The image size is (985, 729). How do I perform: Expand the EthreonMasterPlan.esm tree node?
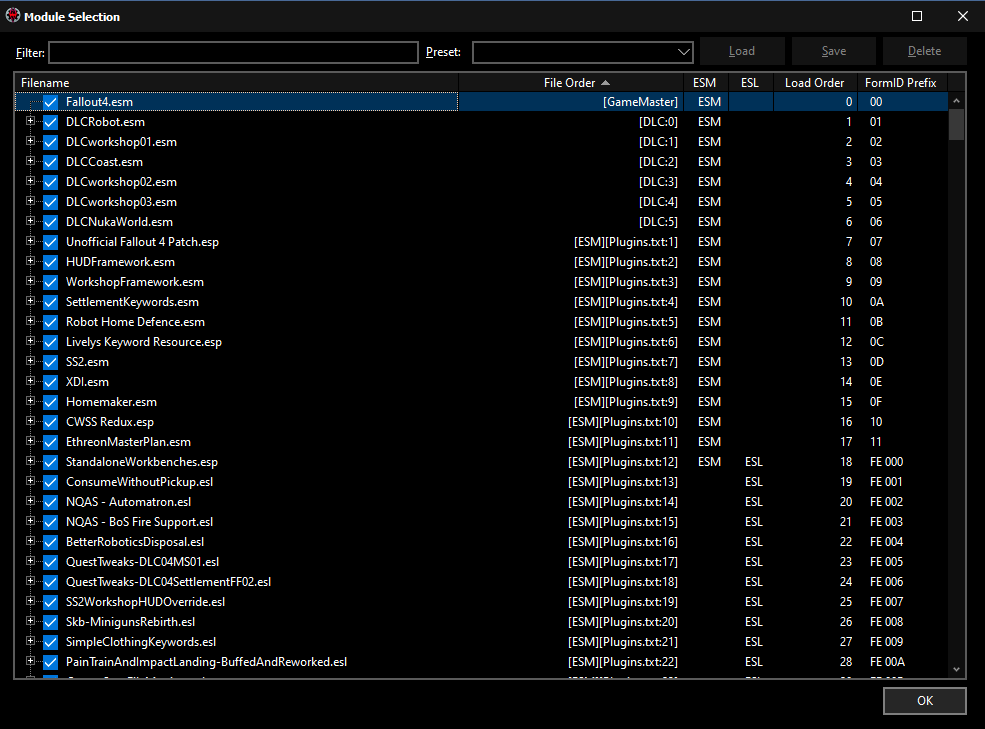point(30,441)
